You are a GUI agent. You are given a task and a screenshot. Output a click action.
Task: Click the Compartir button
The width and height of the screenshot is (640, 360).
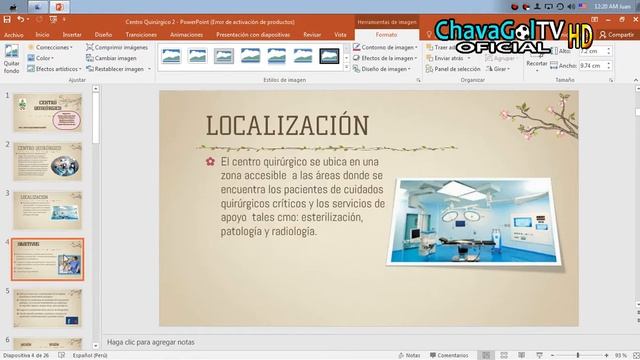point(616,35)
